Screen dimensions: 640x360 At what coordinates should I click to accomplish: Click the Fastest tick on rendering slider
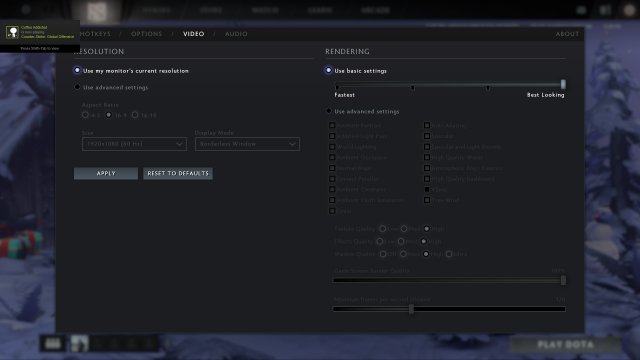pyautogui.click(x=337, y=87)
